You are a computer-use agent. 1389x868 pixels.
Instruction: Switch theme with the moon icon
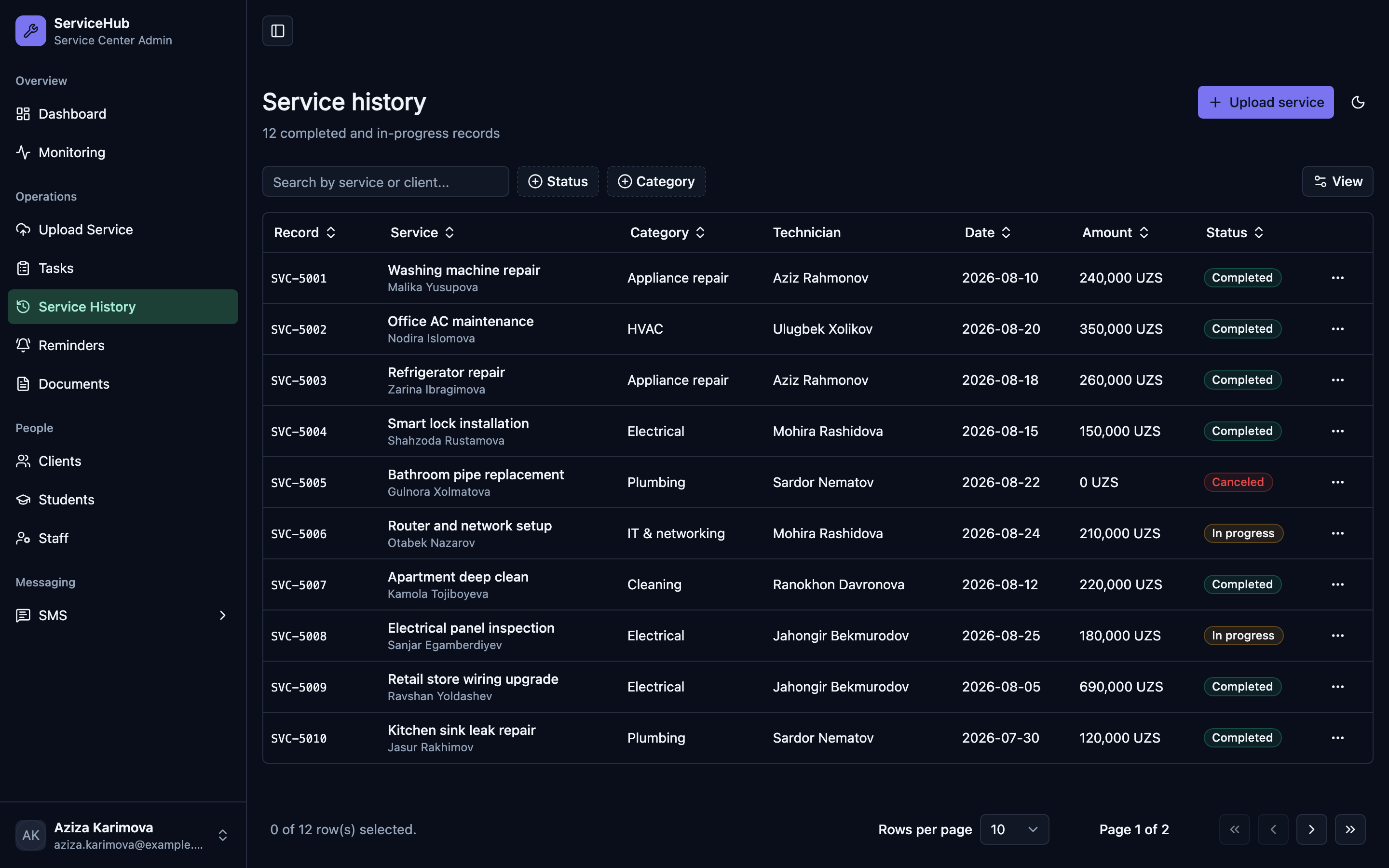click(1358, 102)
